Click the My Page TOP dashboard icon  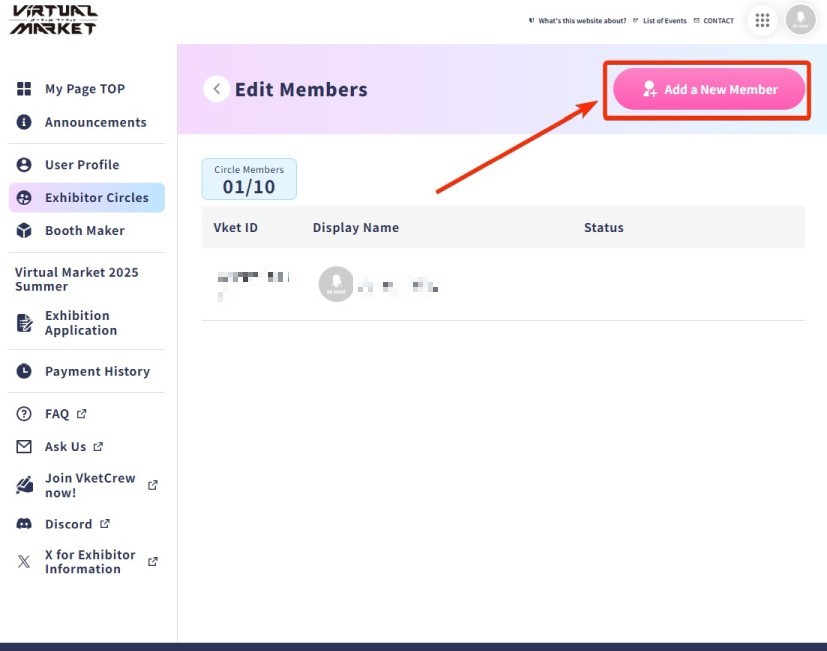(25, 89)
